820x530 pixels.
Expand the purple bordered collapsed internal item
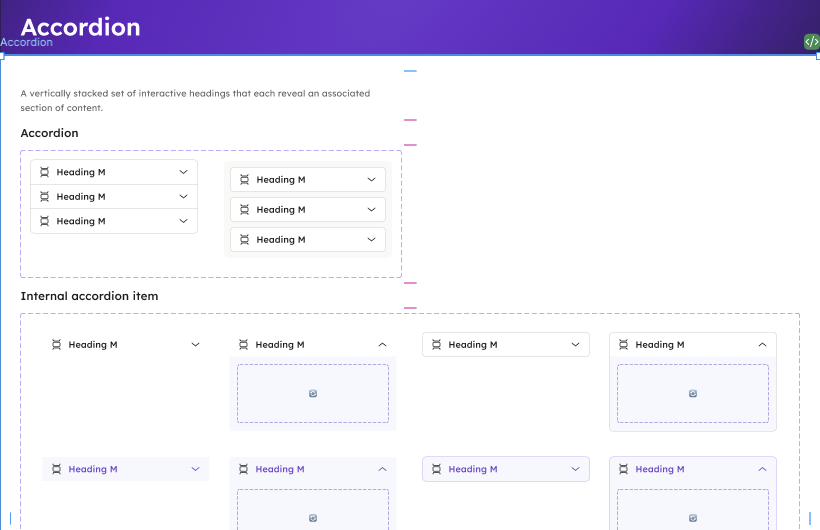pyautogui.click(x=575, y=469)
